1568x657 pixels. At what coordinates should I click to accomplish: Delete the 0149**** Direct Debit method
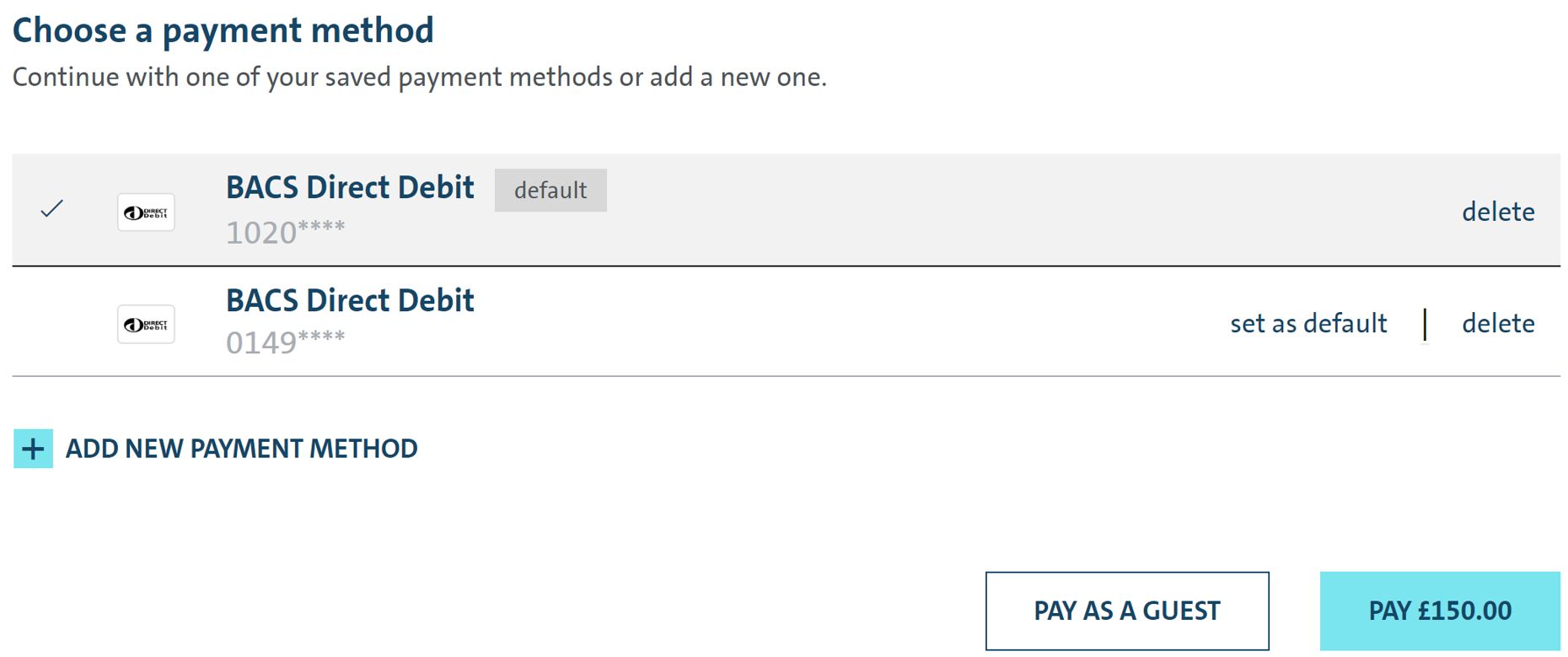coord(1497,324)
